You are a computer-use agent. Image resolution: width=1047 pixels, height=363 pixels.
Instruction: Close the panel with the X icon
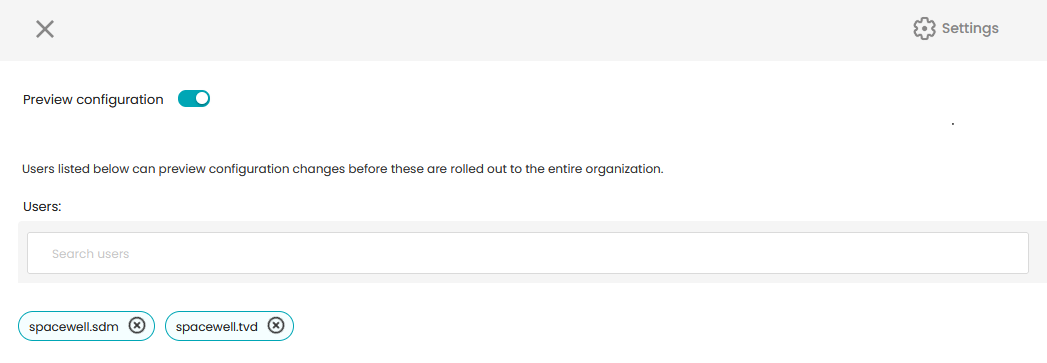[x=45, y=29]
